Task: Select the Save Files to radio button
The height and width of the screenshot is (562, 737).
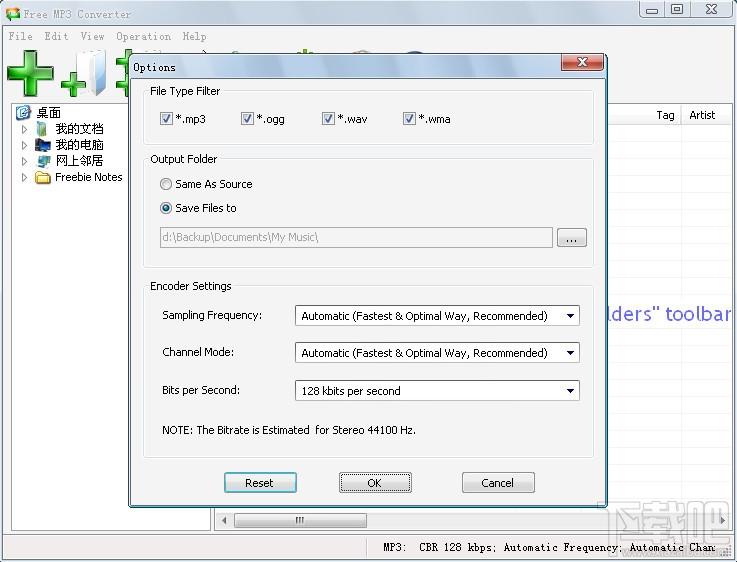Action: (165, 208)
